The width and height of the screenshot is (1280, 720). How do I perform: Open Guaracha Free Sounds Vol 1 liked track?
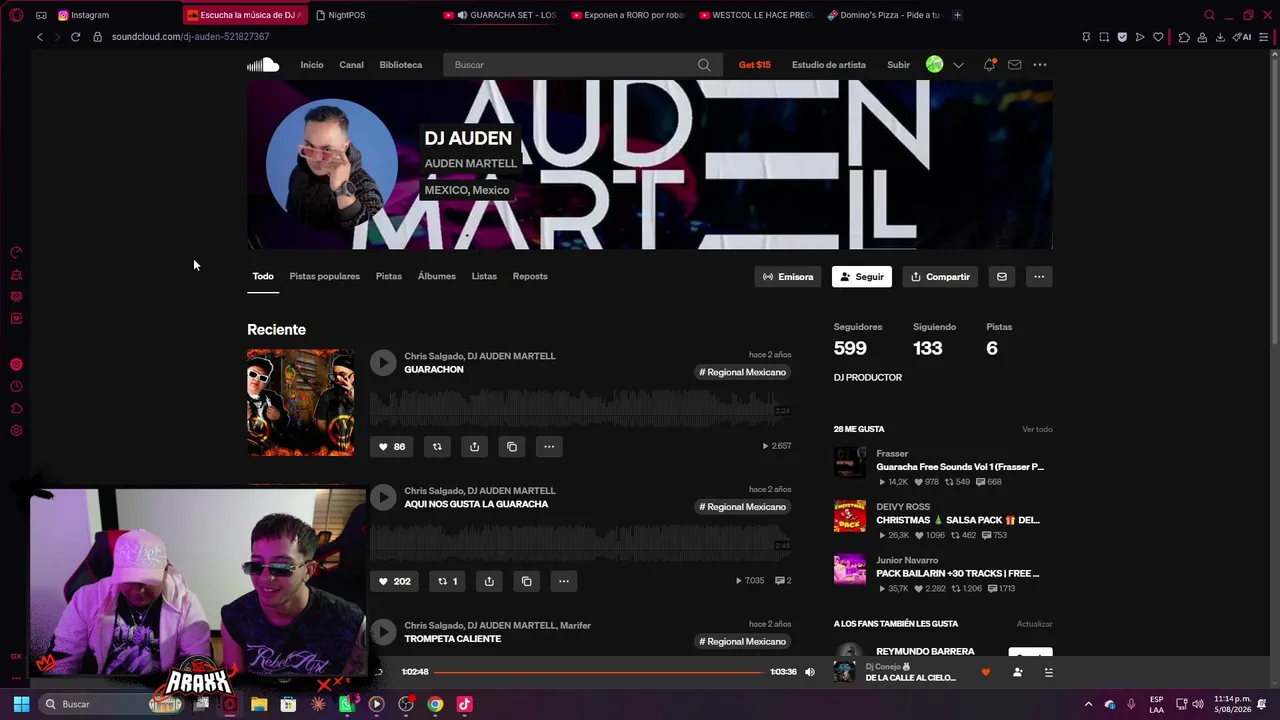[960, 467]
